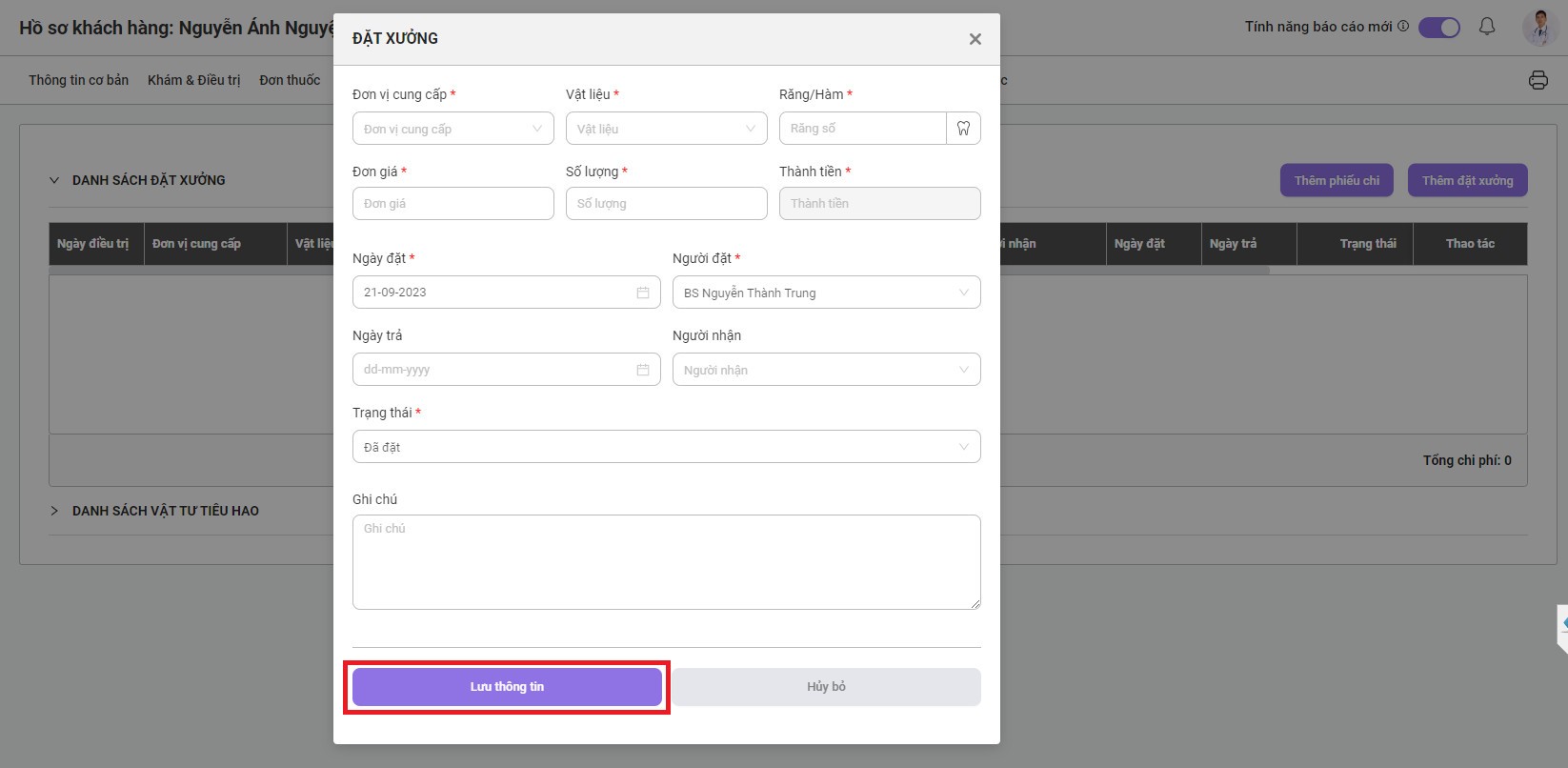1568x768 pixels.
Task: Switch to Khám & Điều trị tab
Action: tap(193, 80)
